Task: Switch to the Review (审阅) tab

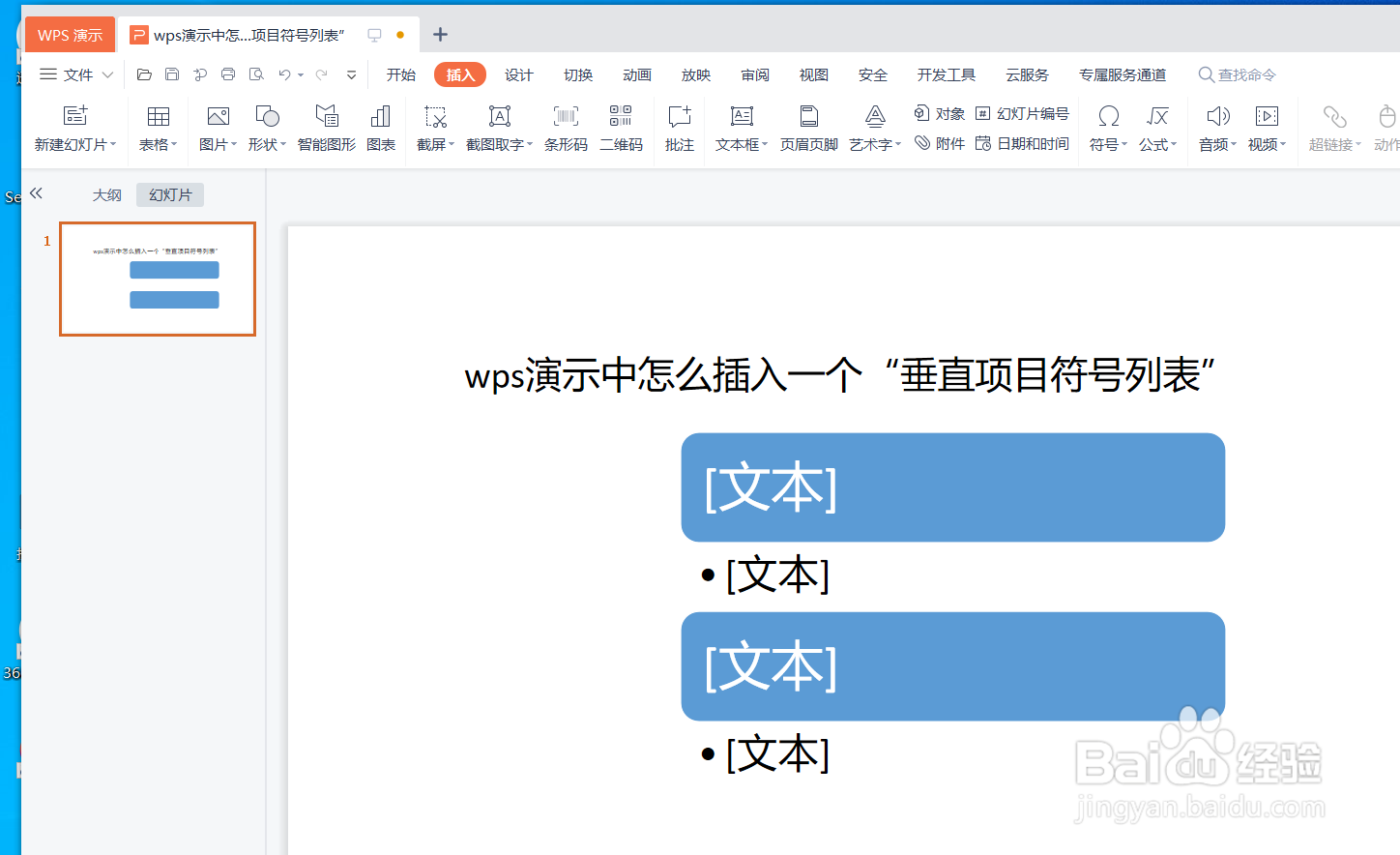Action: (754, 74)
